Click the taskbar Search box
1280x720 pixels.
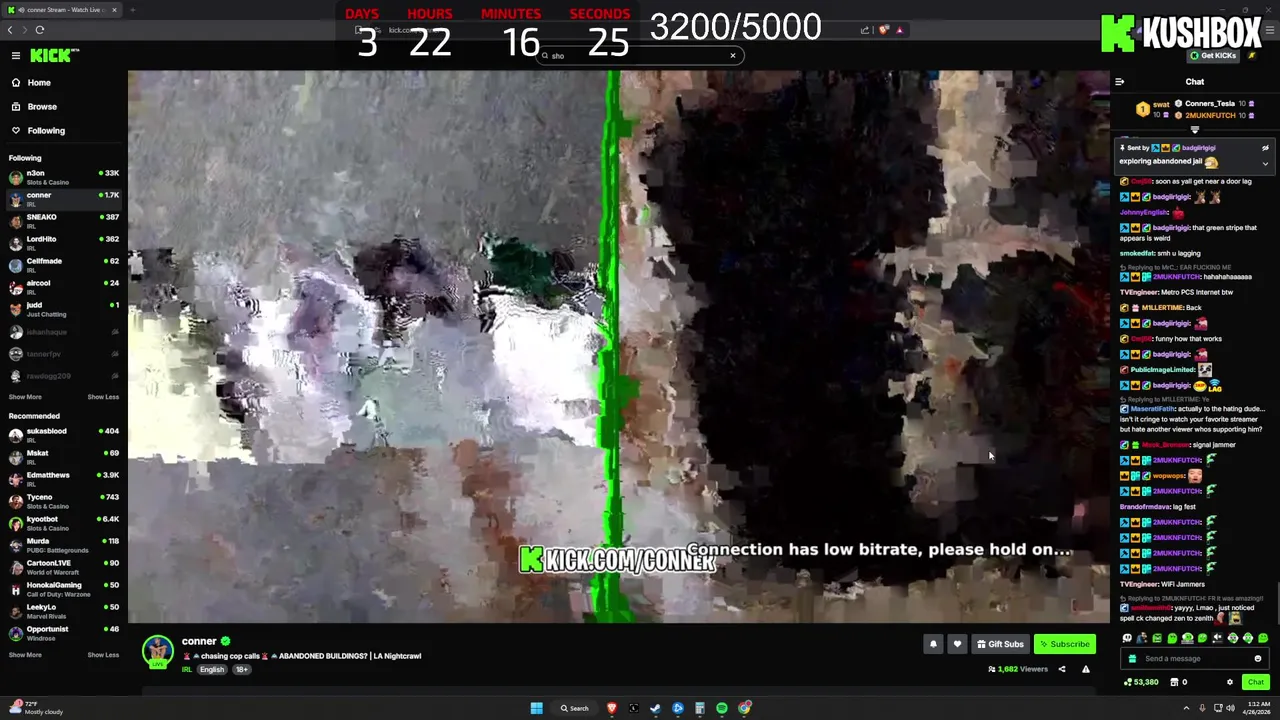pos(575,708)
